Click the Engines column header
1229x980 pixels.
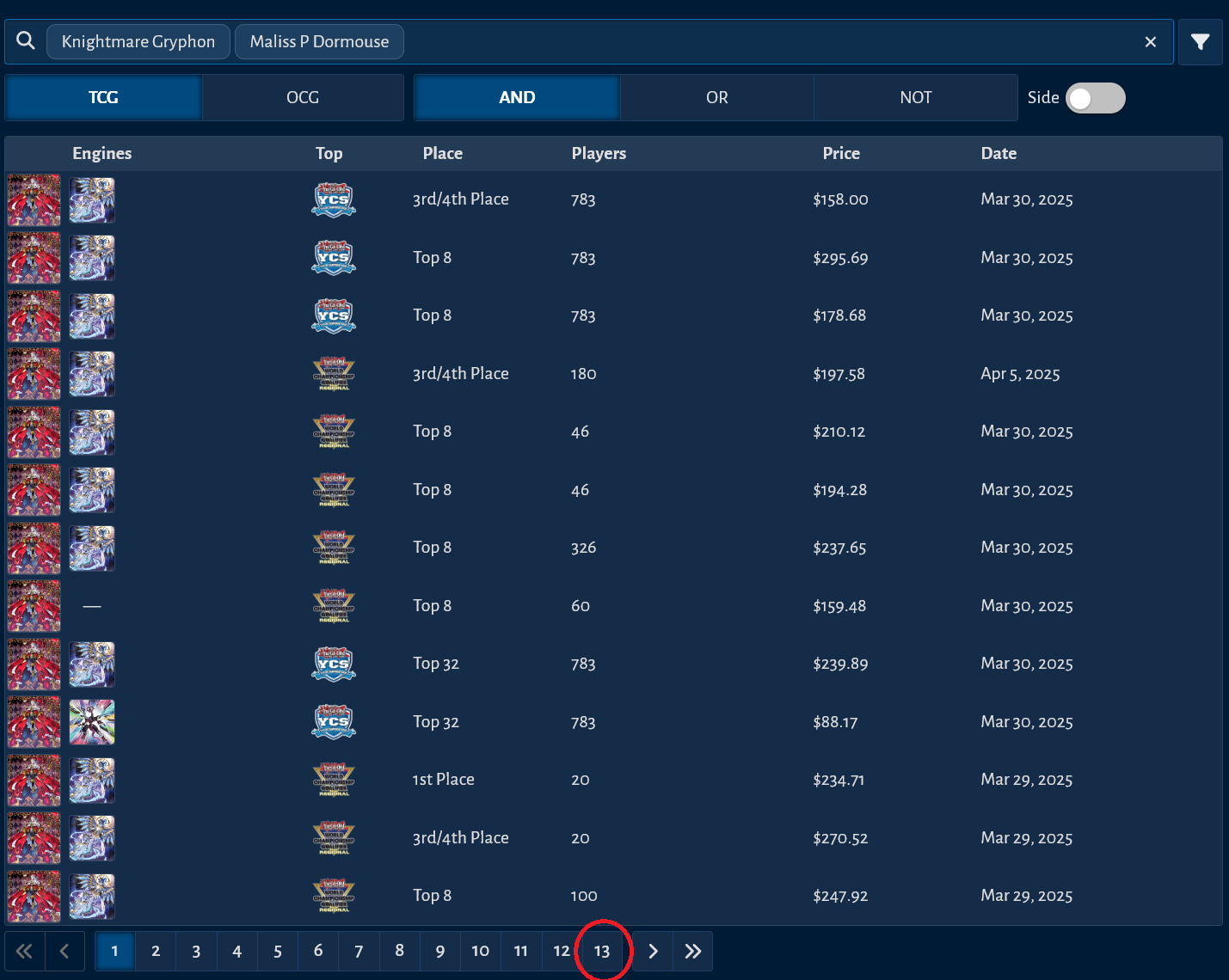coord(102,153)
